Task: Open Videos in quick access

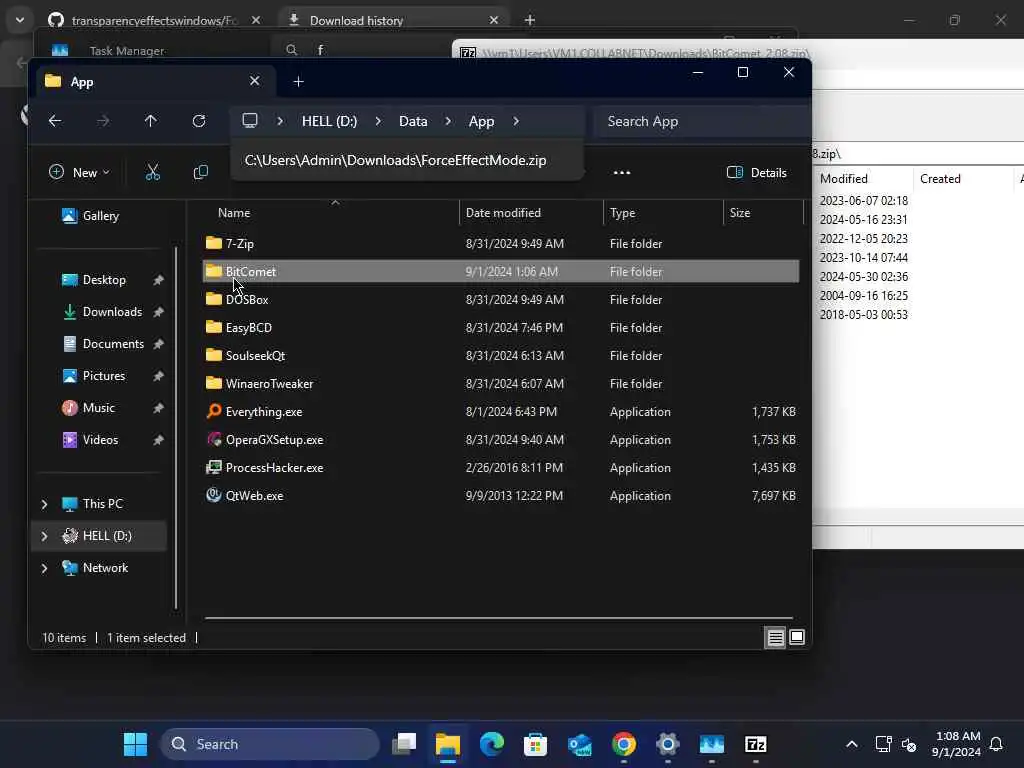Action: (90, 440)
